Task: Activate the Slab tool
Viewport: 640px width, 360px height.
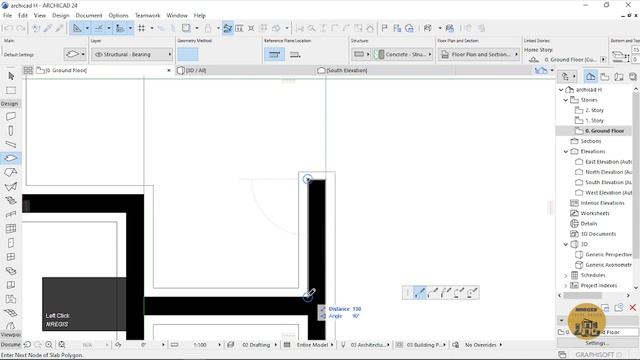Action: (x=11, y=158)
